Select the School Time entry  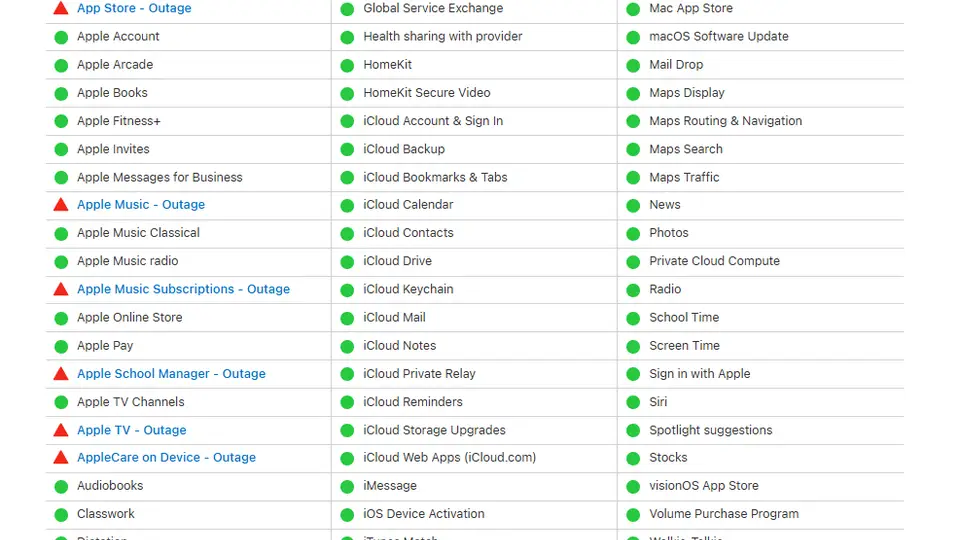tap(684, 317)
